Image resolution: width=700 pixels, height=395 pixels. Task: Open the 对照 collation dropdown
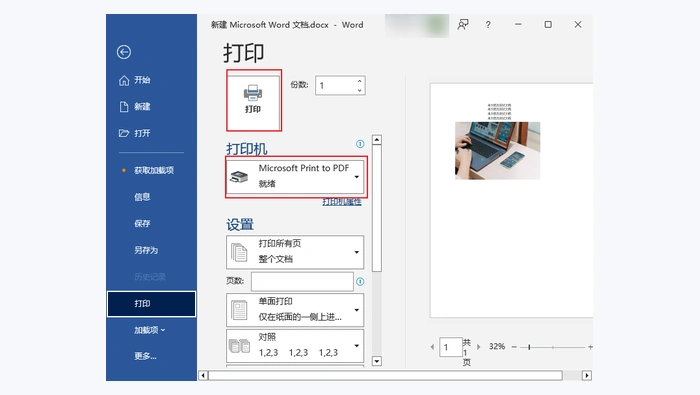click(x=295, y=345)
